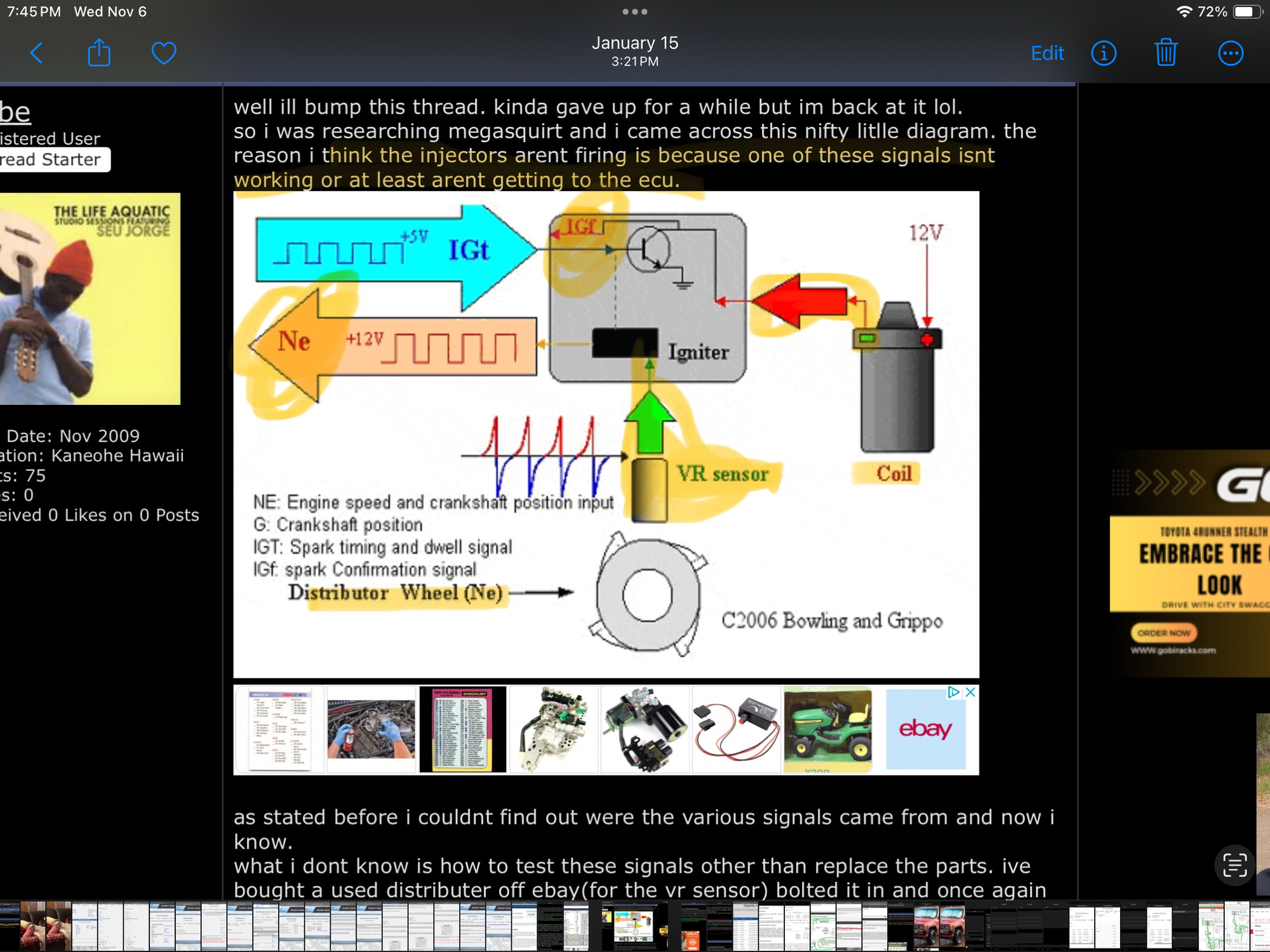Select red truck thumbnail in filmstrip
The width and height of the screenshot is (1270, 952).
pyautogui.click(x=927, y=927)
